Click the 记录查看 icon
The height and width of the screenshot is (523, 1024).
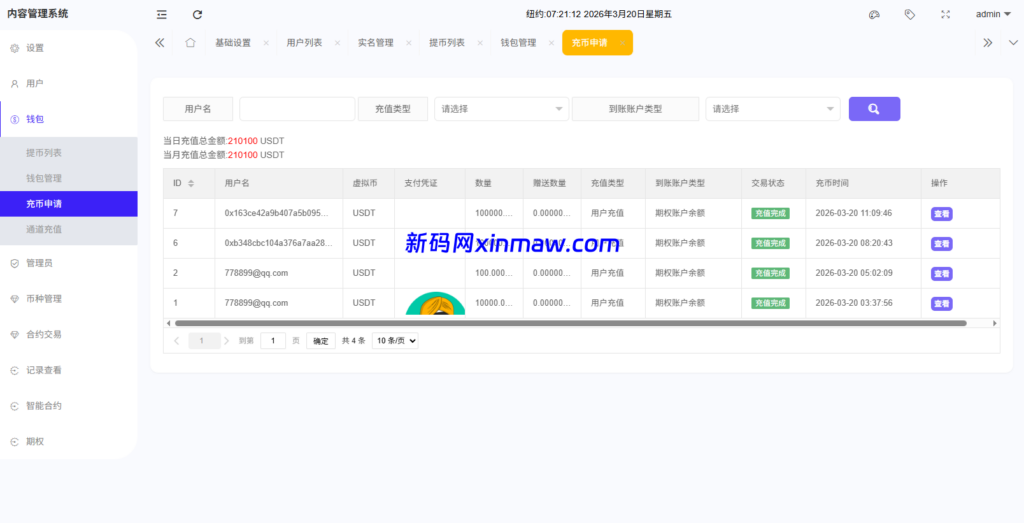coord(14,370)
